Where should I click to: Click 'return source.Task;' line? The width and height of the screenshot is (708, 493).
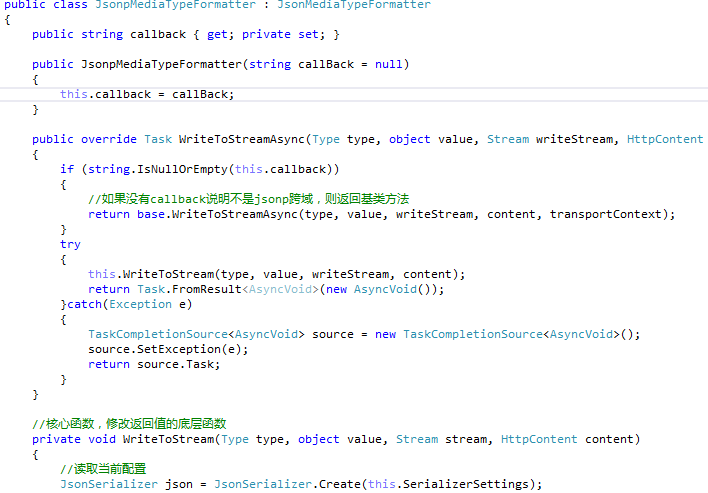[x=154, y=364]
